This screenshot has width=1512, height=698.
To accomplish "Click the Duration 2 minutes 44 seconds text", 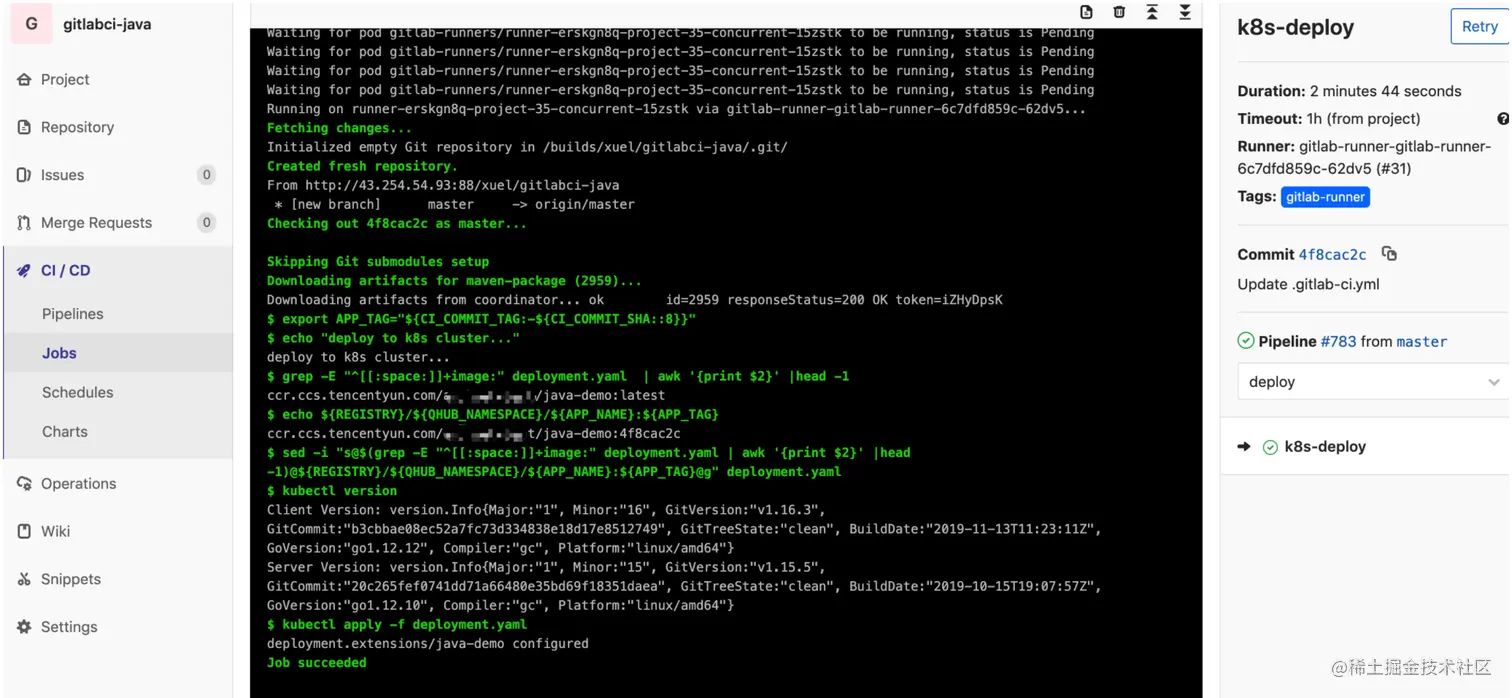I will (x=1349, y=91).
